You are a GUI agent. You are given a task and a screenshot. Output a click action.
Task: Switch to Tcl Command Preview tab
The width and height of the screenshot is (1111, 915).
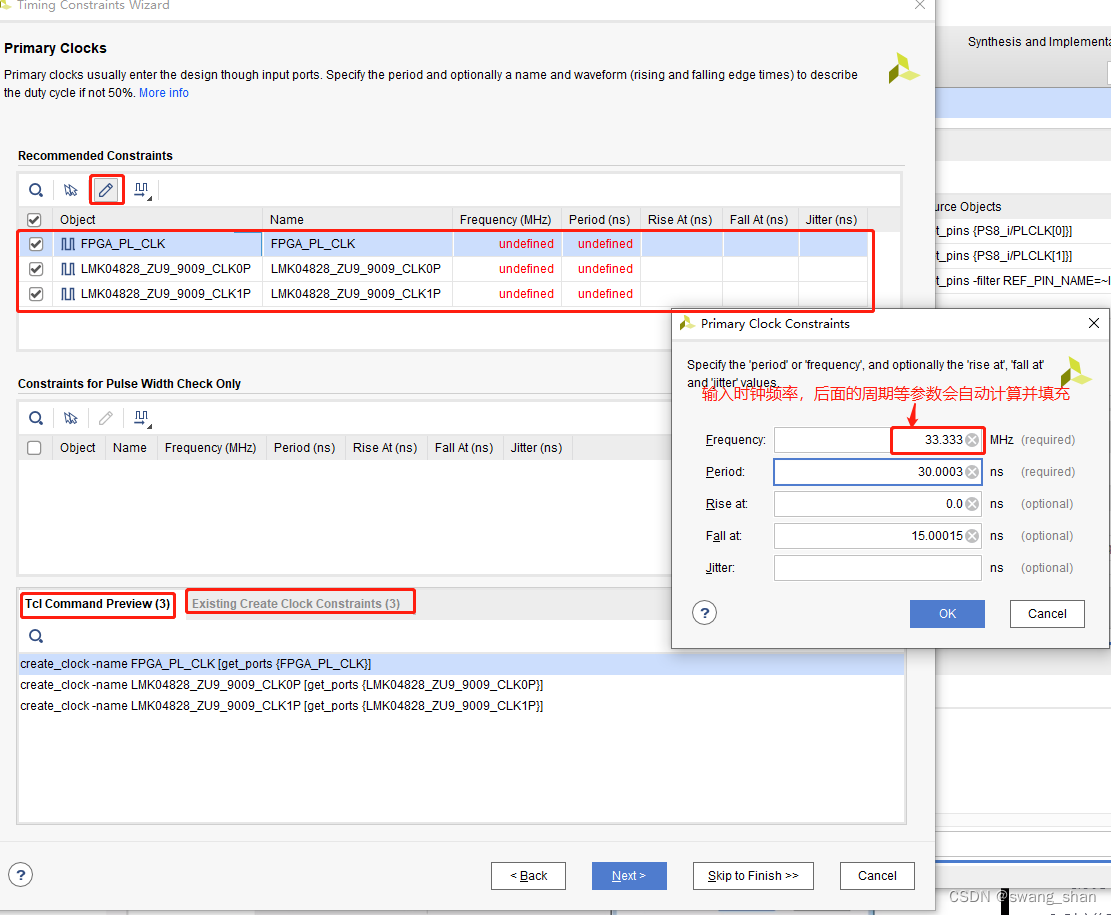tap(98, 604)
